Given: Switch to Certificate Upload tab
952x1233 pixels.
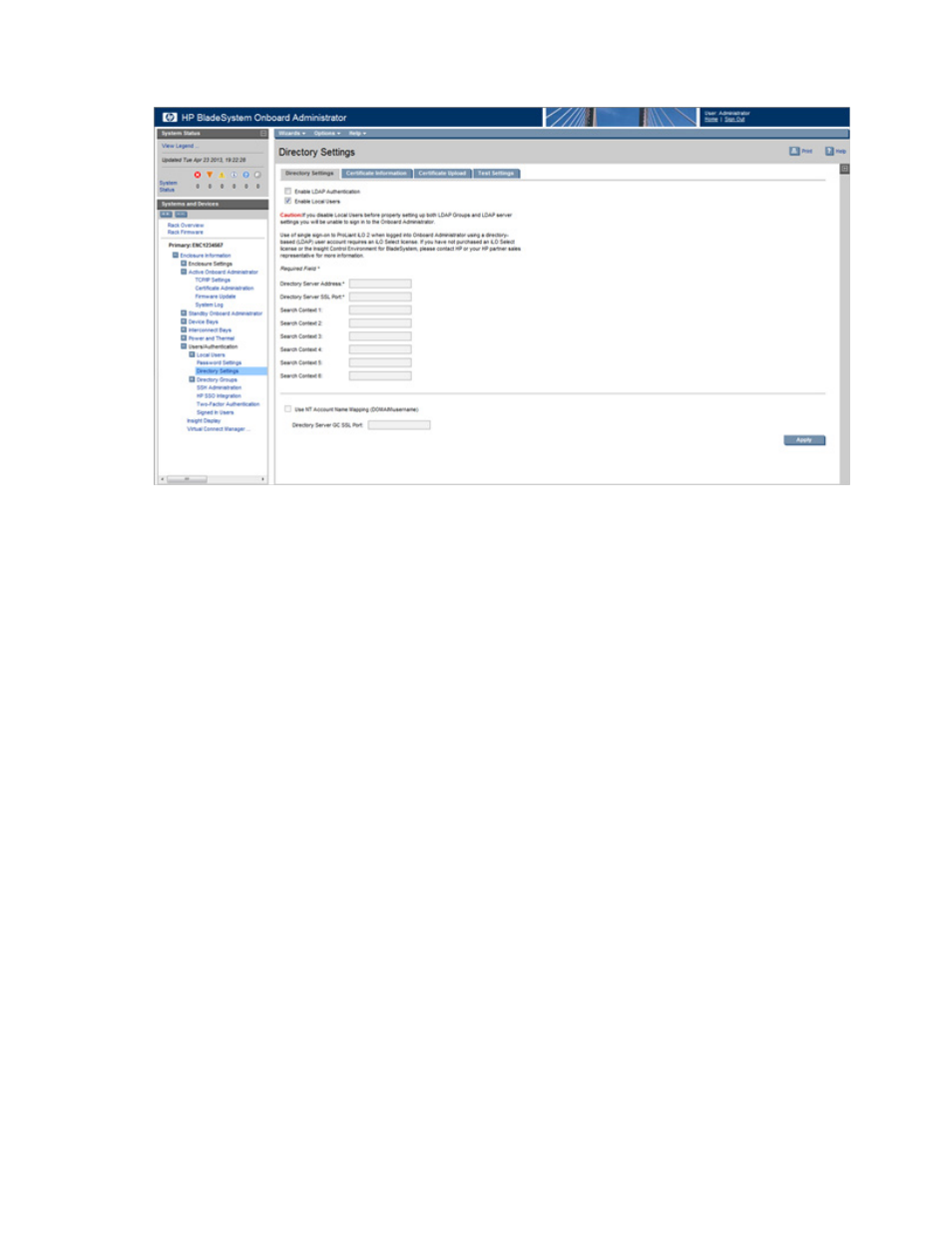Looking at the screenshot, I should 442,173.
